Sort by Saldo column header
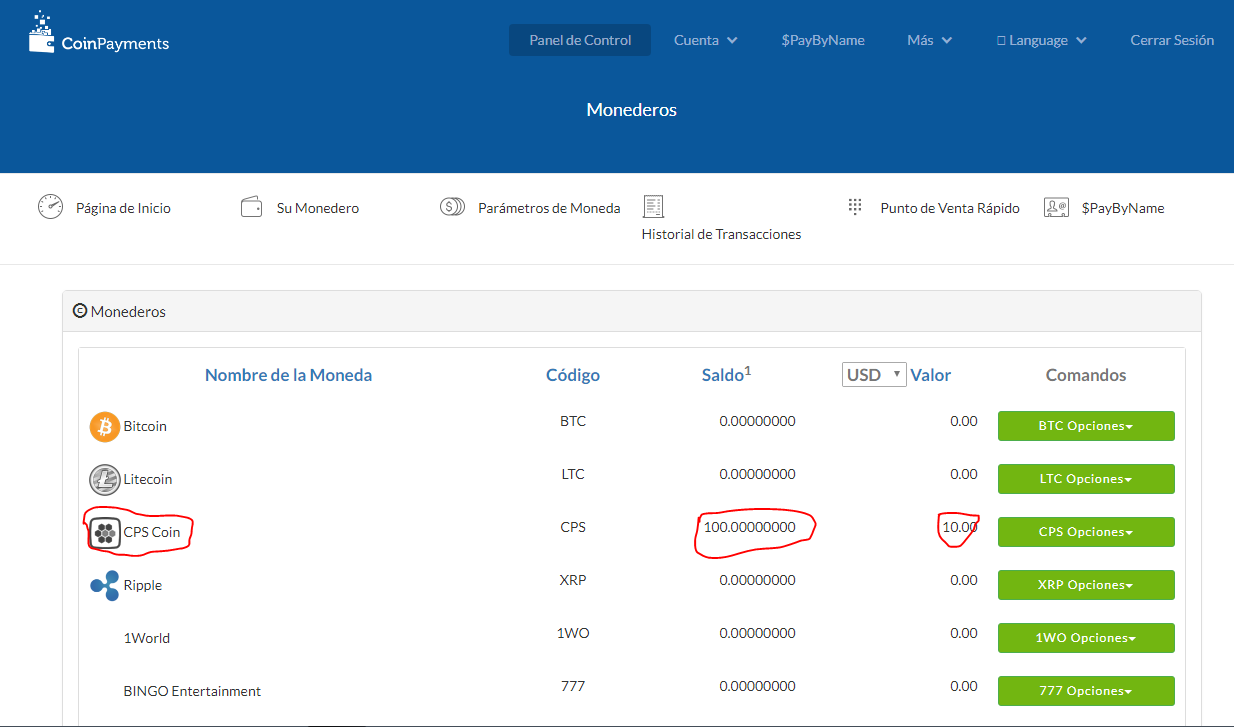 726,374
